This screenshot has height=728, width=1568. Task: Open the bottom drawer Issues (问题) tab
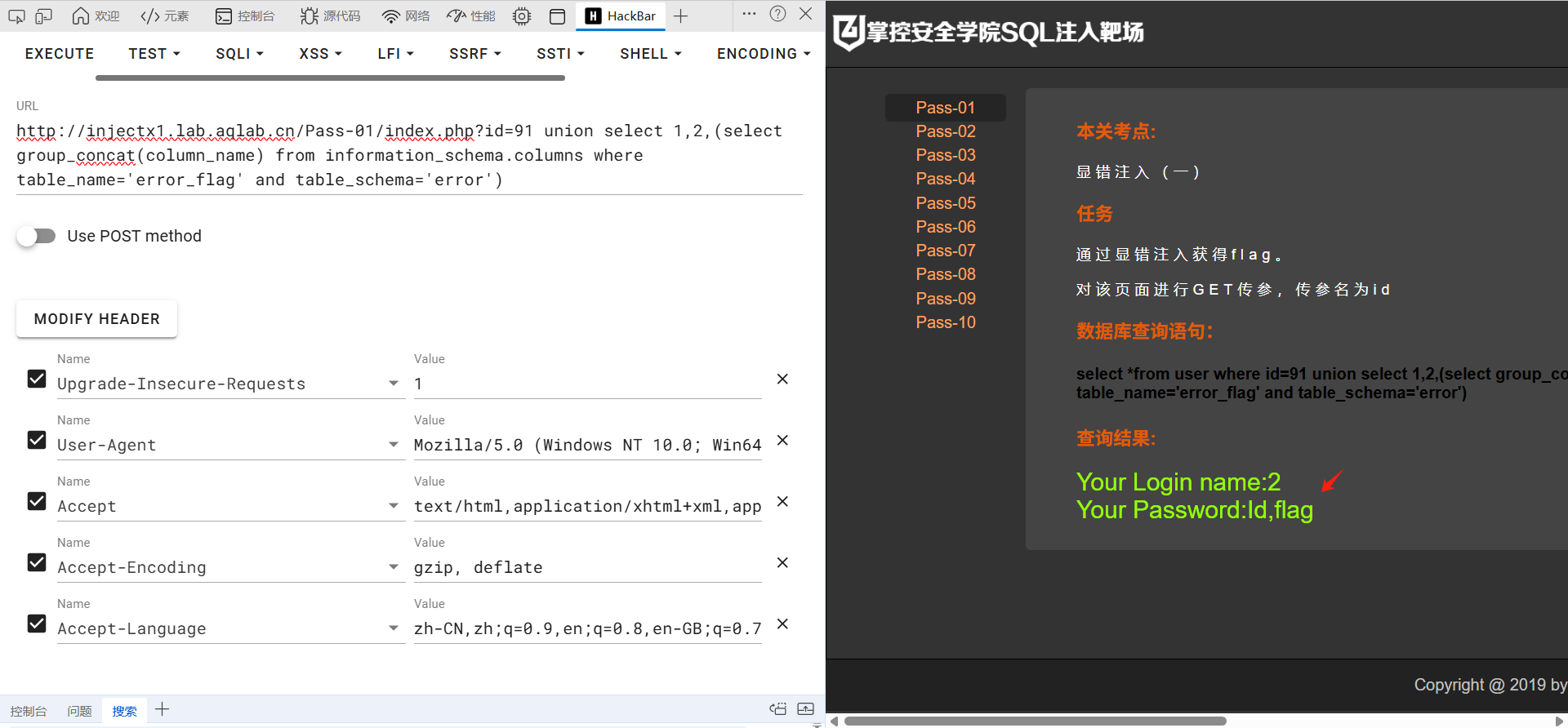tap(79, 711)
